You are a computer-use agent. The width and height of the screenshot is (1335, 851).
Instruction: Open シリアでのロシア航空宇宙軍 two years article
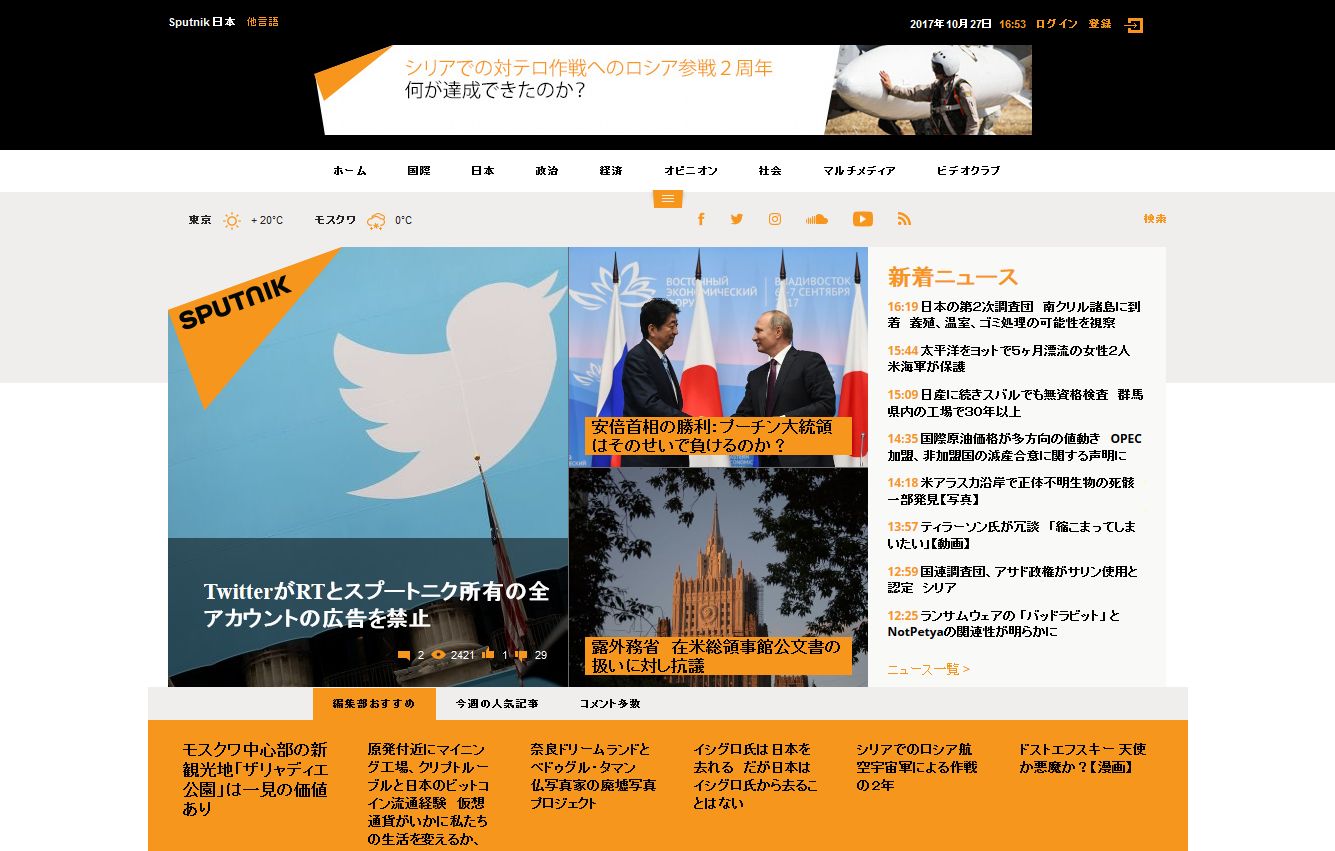[x=917, y=767]
